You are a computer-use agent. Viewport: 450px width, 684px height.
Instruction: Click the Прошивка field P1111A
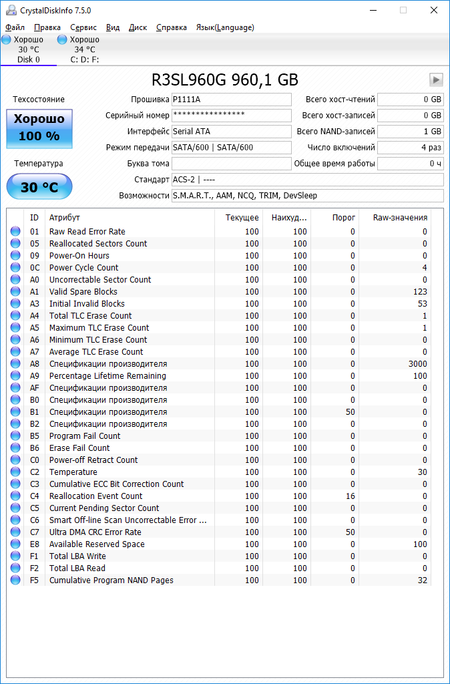(x=232, y=99)
